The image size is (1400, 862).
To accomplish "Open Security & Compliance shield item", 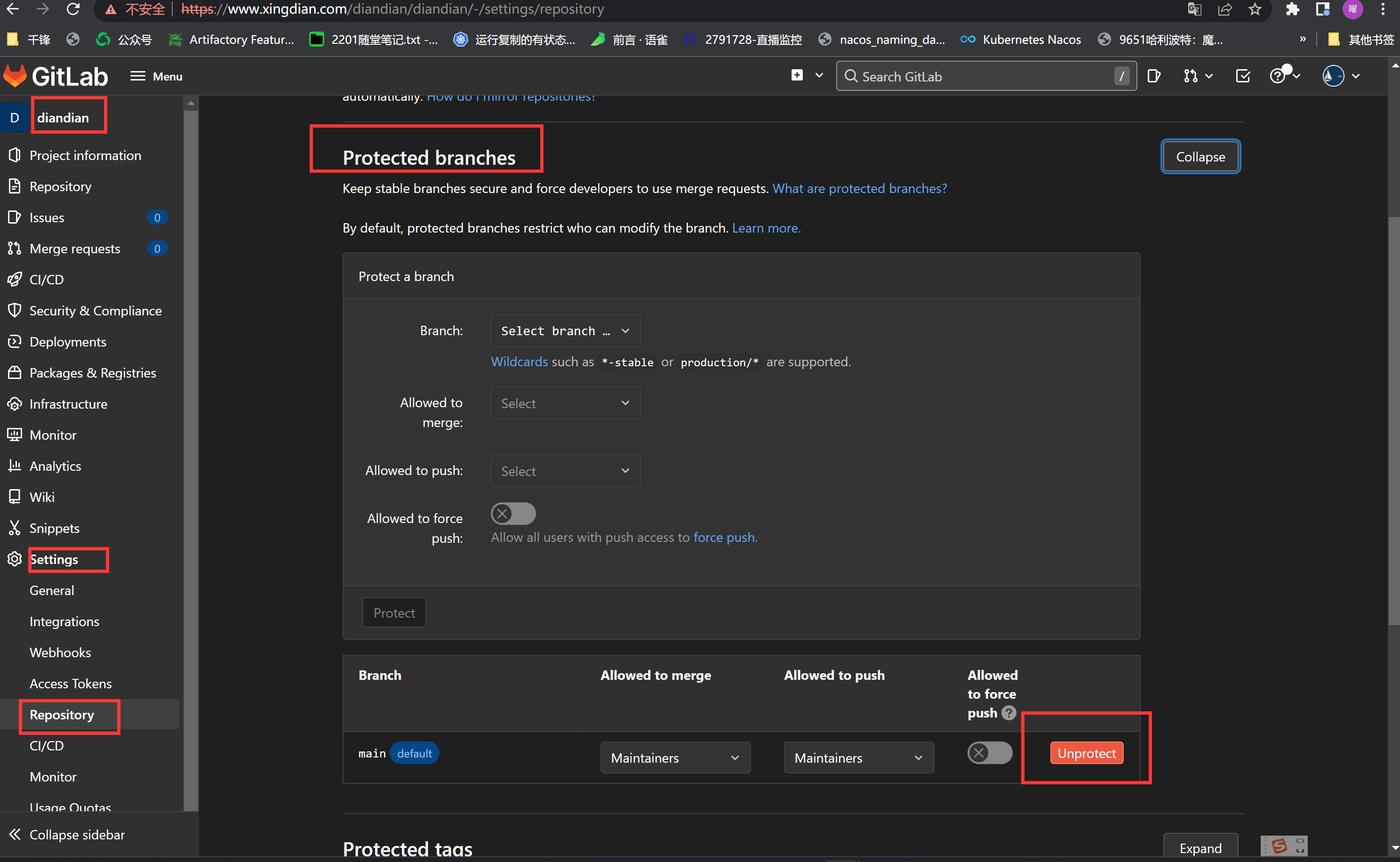I will coord(95,311).
